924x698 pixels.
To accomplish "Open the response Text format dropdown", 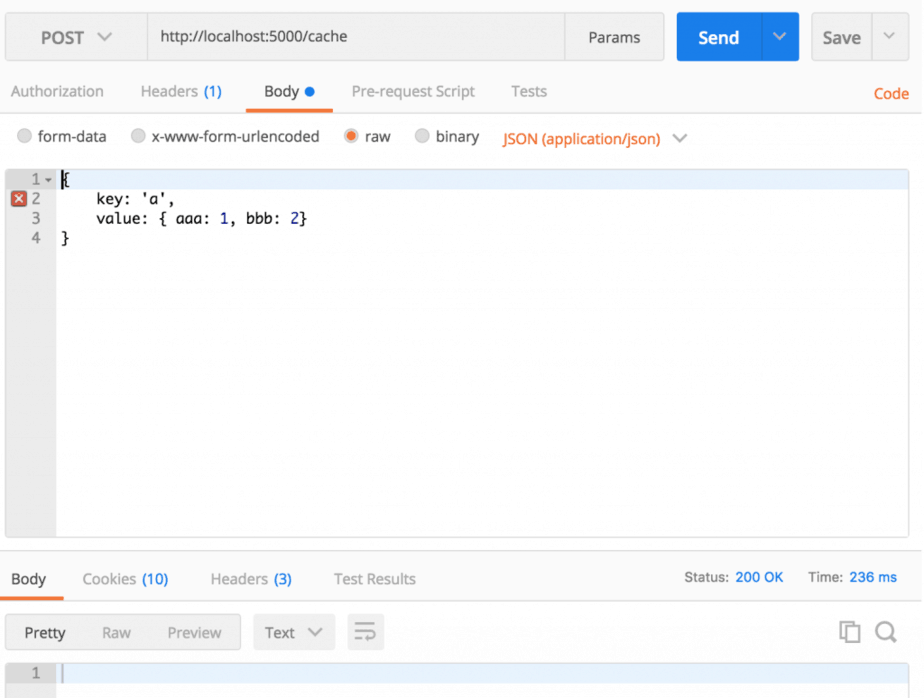I will click(x=293, y=632).
